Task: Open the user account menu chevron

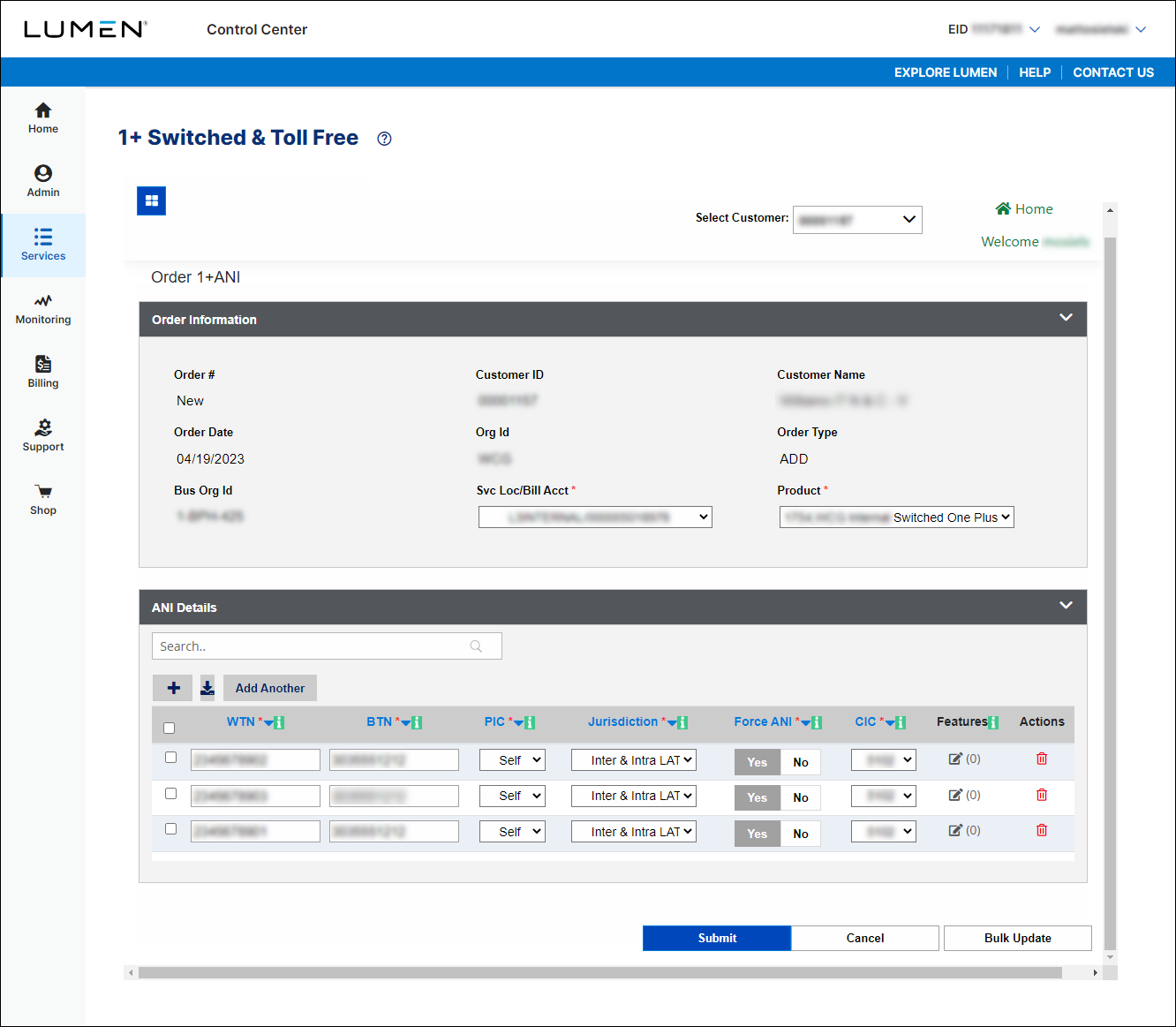Action: 1141,29
